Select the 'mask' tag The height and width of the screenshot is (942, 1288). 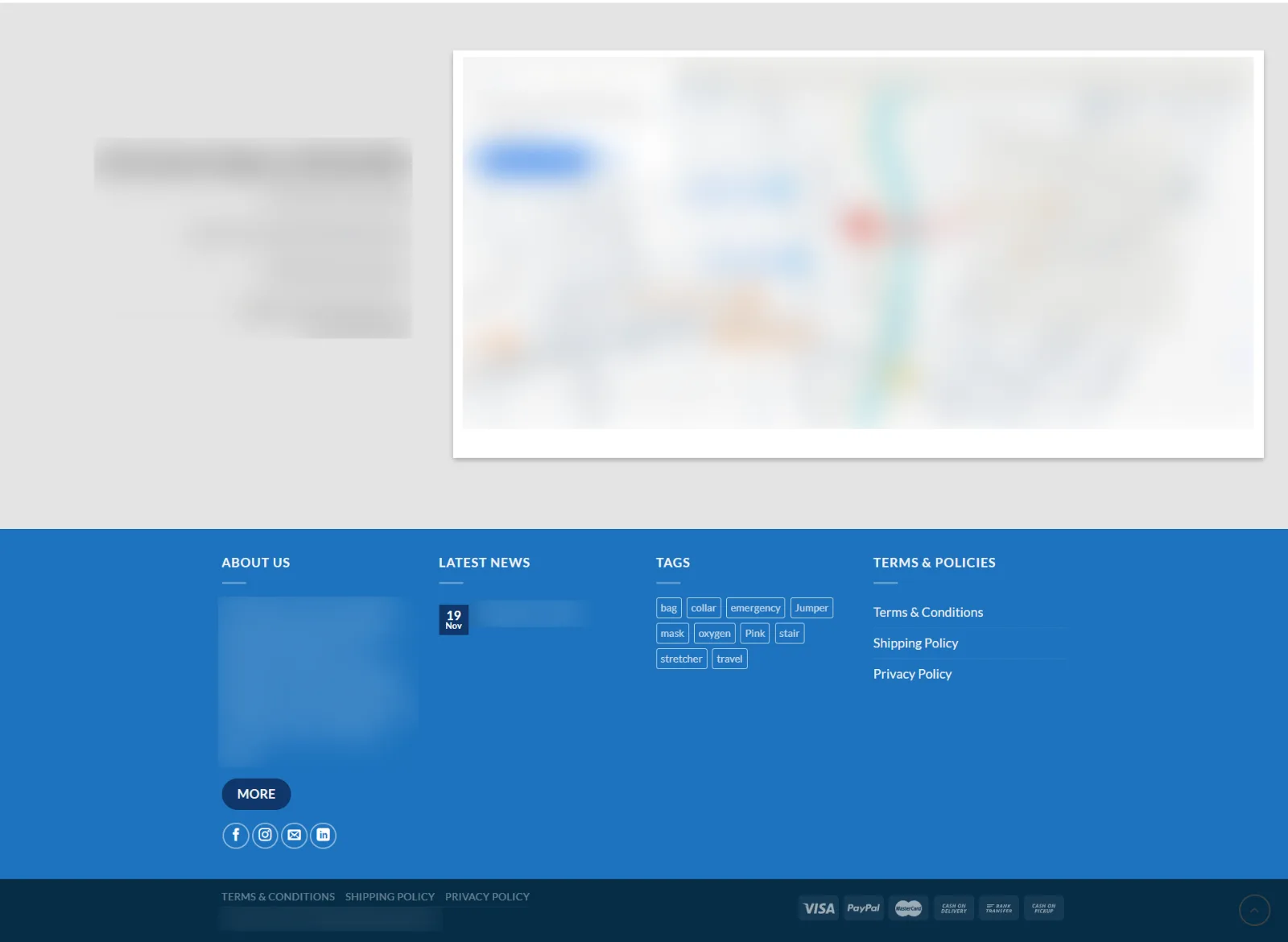[x=672, y=634]
